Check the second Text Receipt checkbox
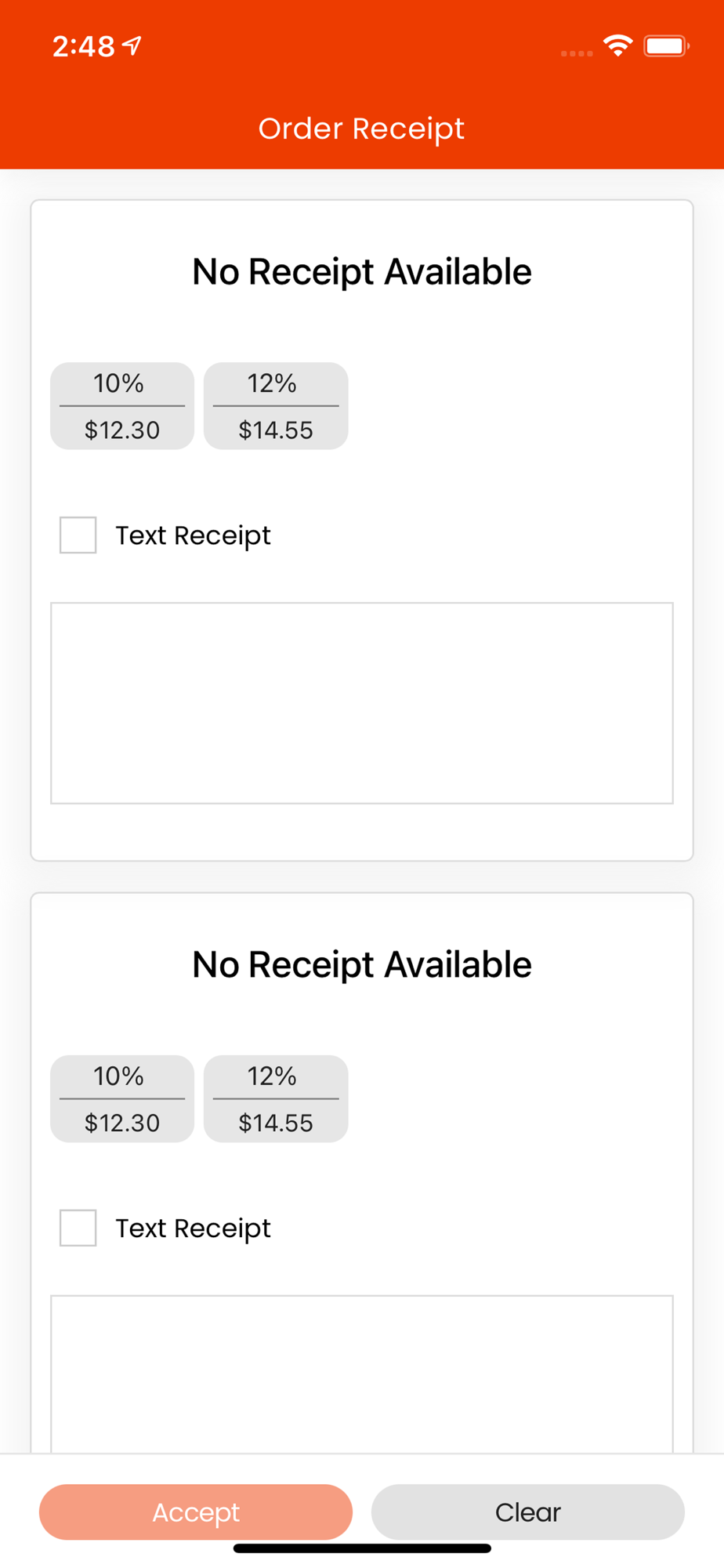Screen dimensions: 724x1568 pyautogui.click(x=78, y=1228)
